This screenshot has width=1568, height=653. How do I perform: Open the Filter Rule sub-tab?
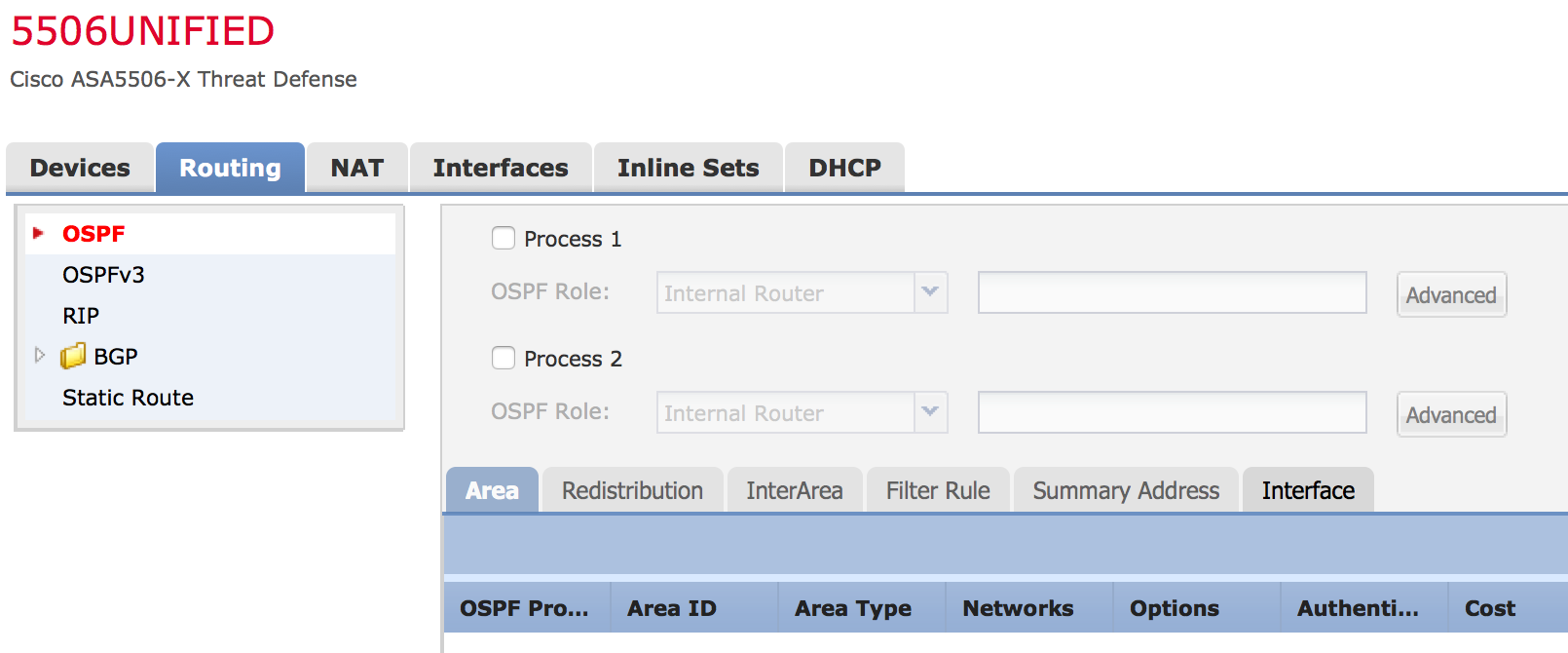pyautogui.click(x=938, y=490)
